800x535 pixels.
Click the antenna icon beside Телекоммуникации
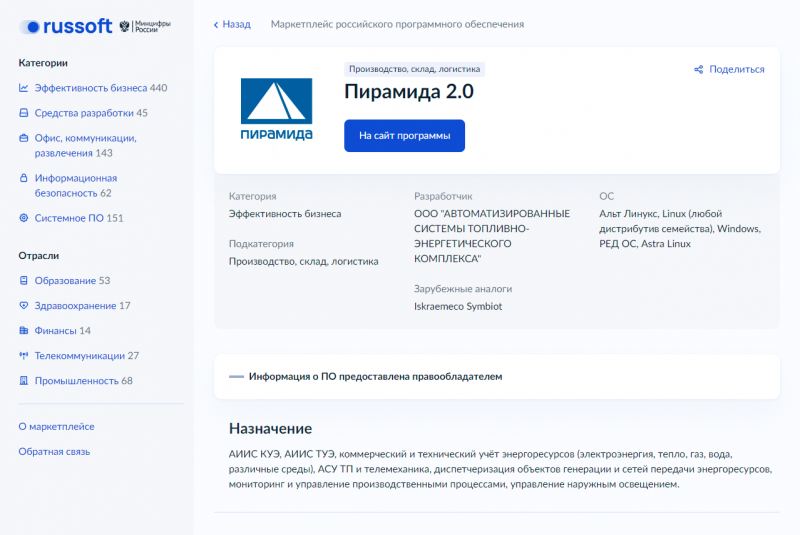coord(23,355)
